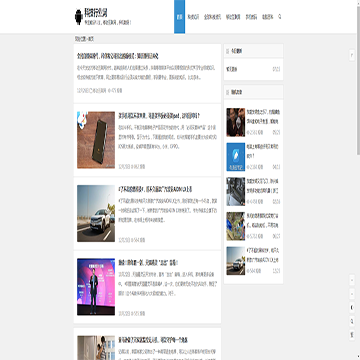Click the single category link in first sidebar widget
The image size is (360, 360).
tap(232, 69)
